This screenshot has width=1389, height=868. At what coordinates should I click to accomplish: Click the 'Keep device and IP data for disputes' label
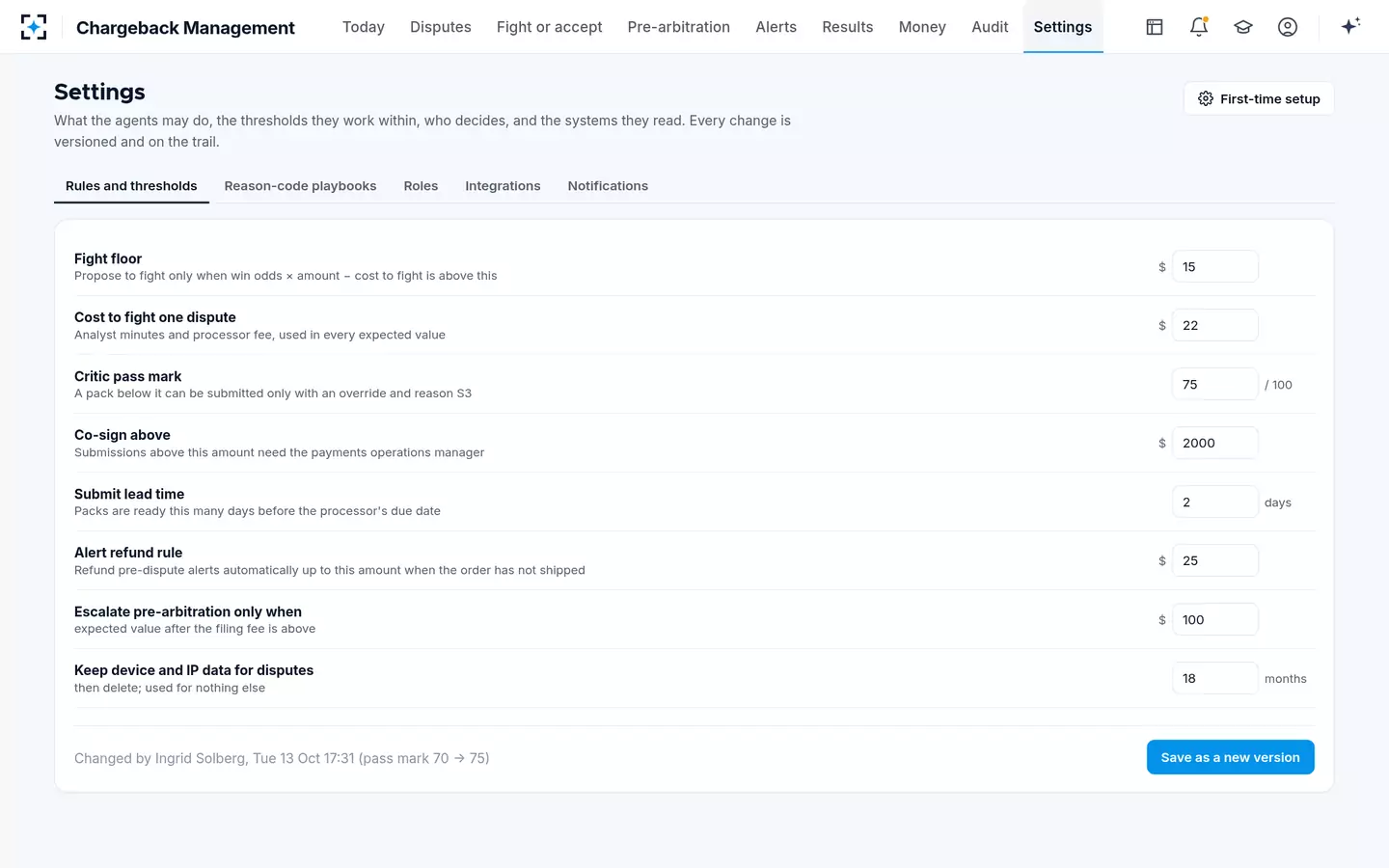194,670
